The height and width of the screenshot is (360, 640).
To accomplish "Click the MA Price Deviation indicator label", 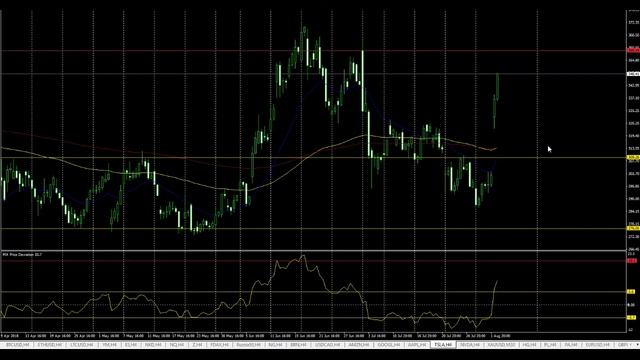I will coord(22,255).
